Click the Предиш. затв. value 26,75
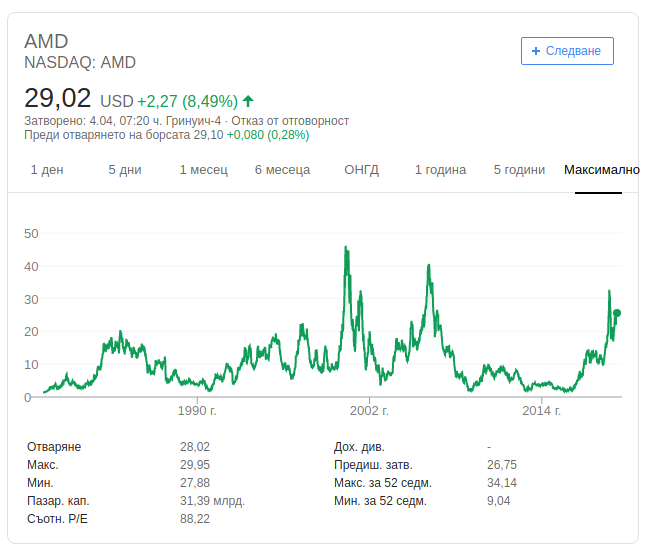The height and width of the screenshot is (558, 652). [x=502, y=465]
